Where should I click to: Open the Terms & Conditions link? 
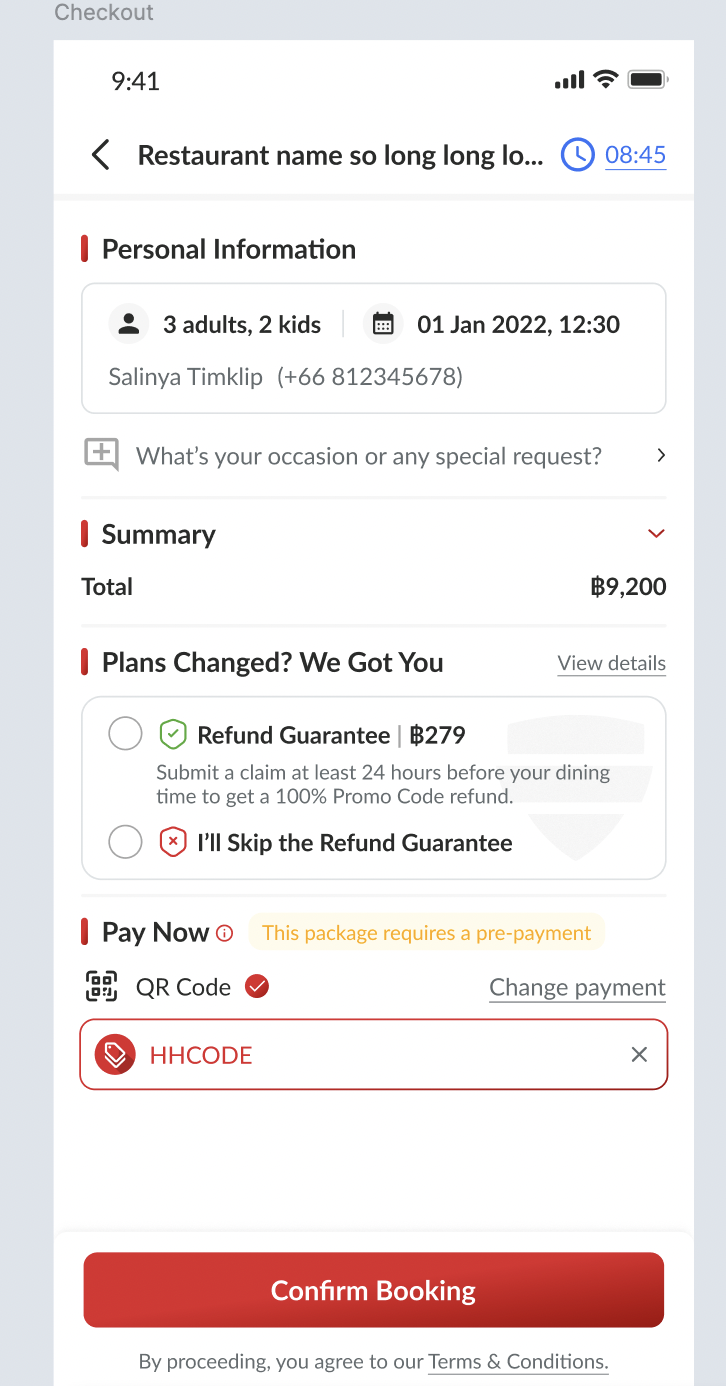click(x=518, y=1361)
